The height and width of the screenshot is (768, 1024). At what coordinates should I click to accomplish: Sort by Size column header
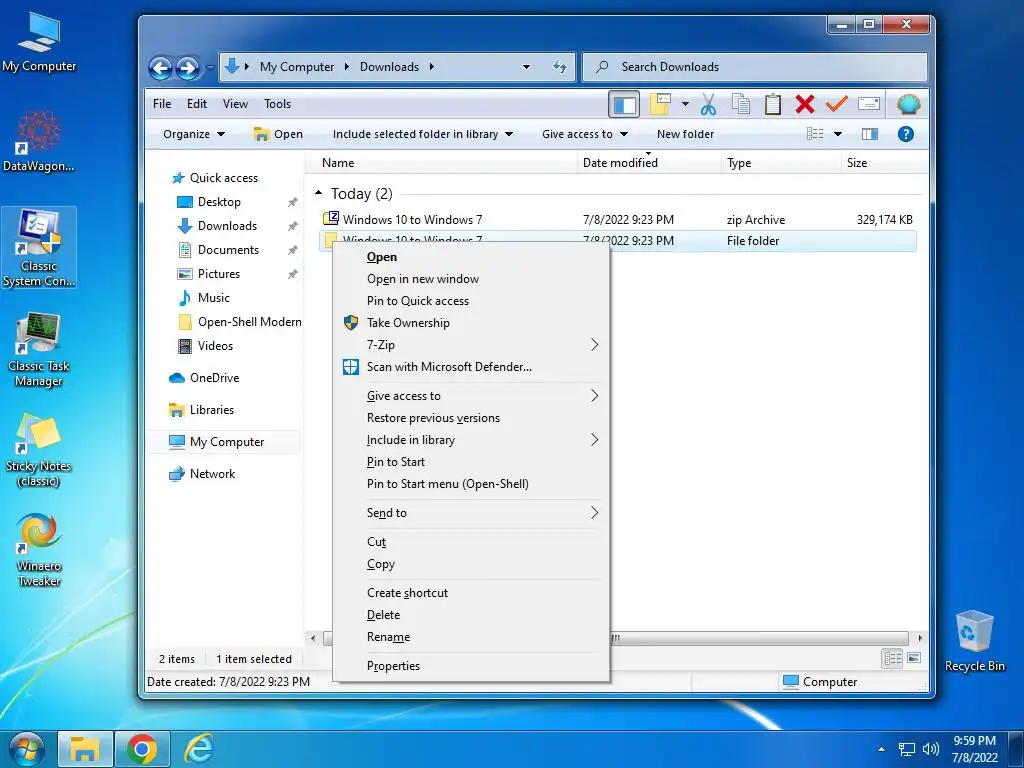[857, 163]
